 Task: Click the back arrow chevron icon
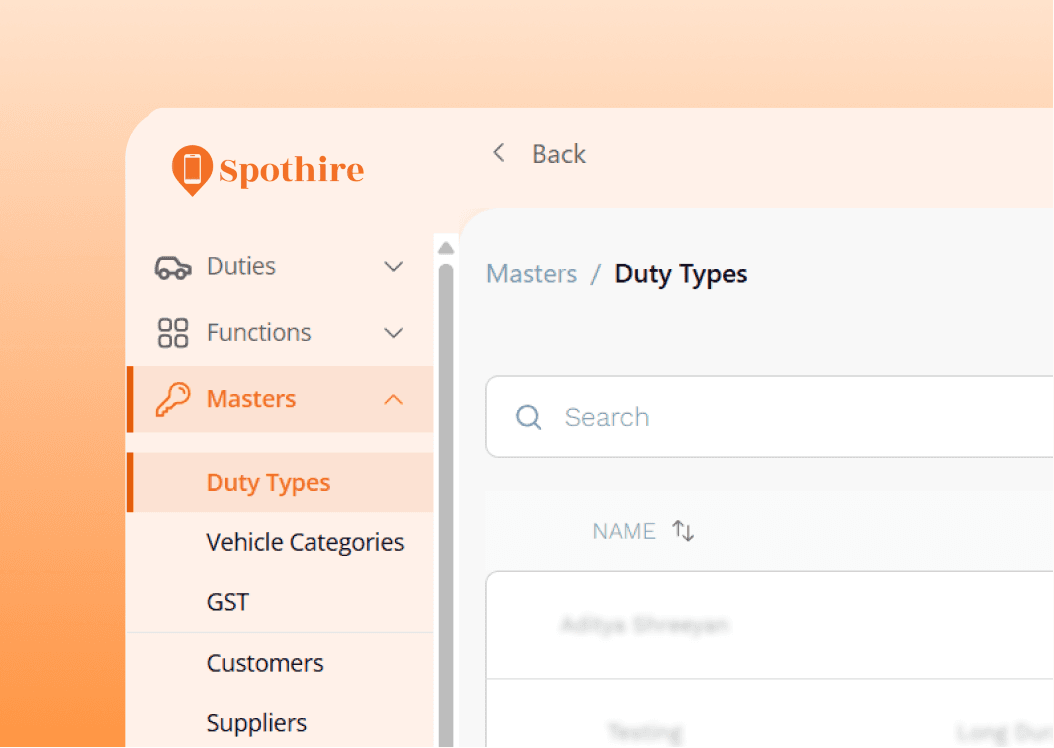(x=498, y=153)
